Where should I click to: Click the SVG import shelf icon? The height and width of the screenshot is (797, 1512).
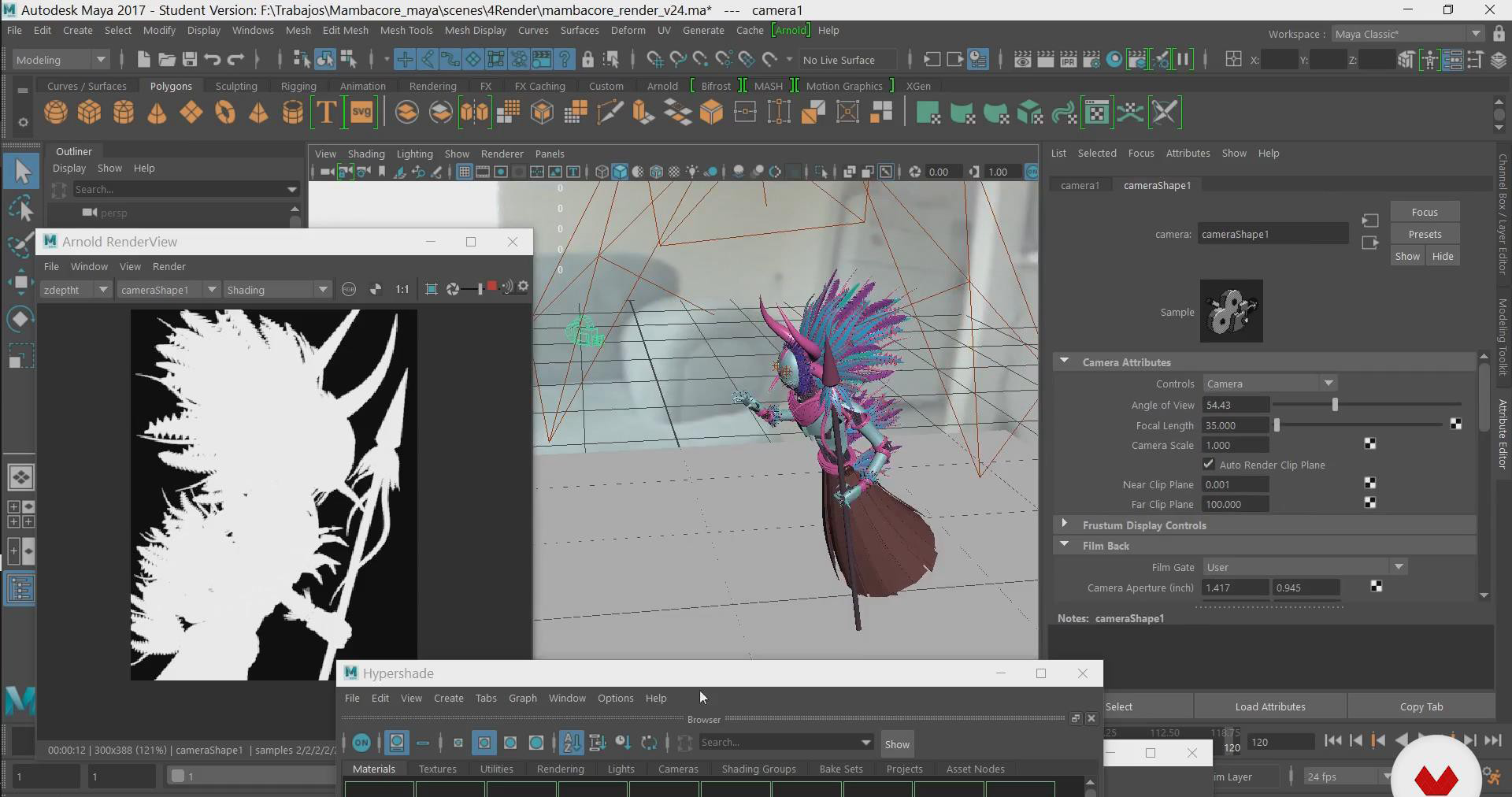point(361,113)
